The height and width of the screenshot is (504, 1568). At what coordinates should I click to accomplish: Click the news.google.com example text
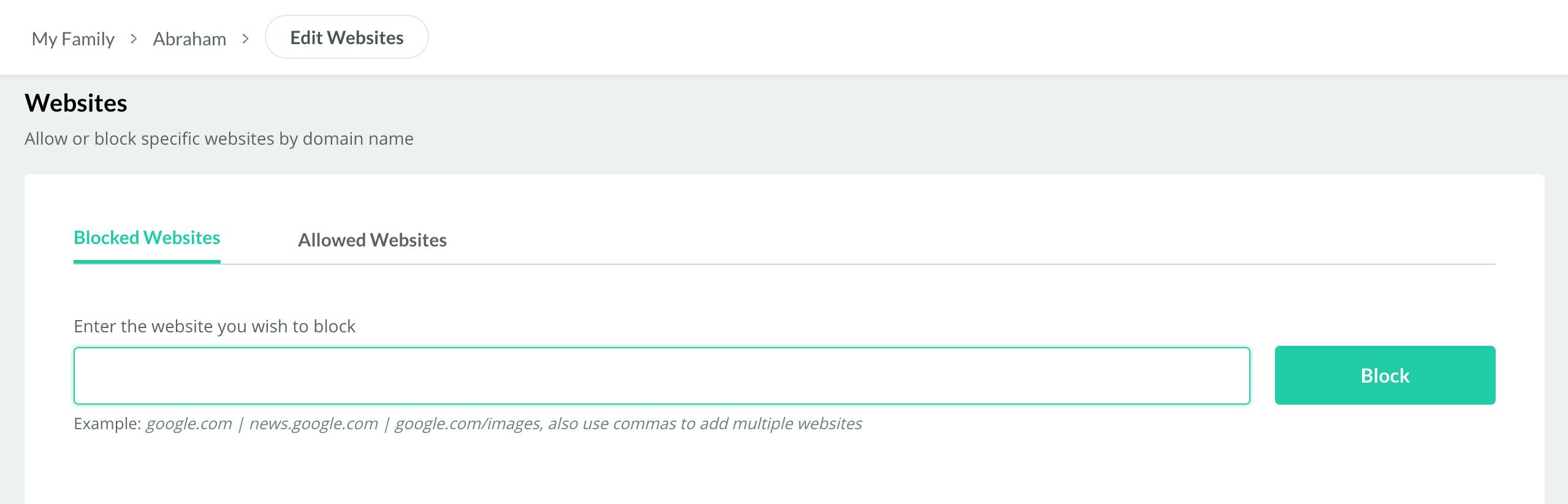point(313,424)
